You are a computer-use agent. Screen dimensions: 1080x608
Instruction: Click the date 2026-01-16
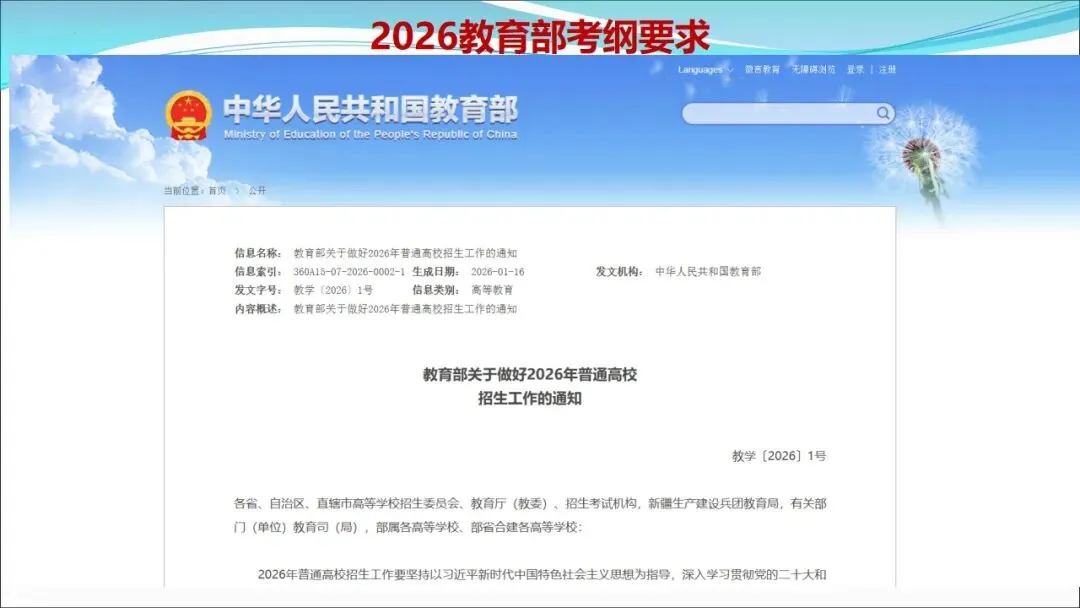coord(497,272)
